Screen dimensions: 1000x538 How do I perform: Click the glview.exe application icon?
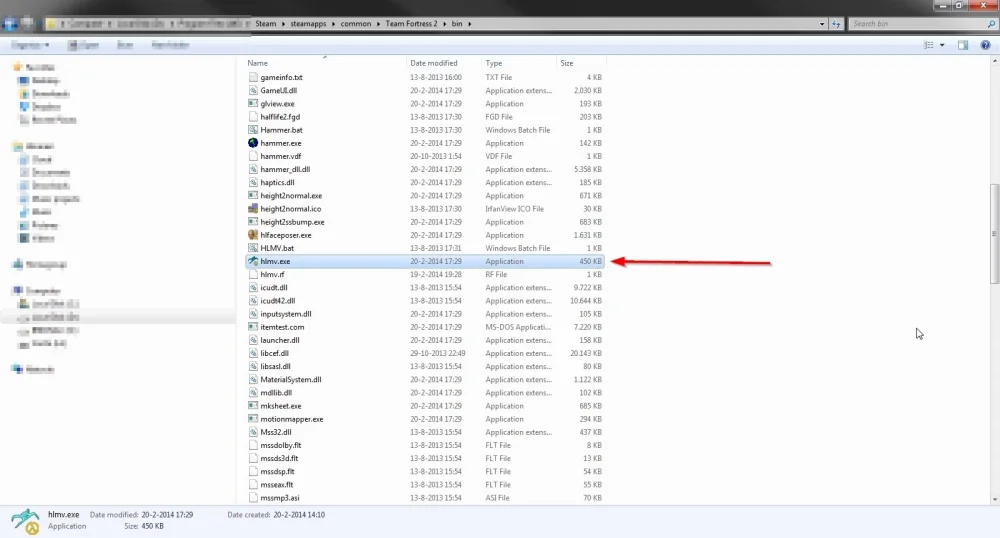(253, 103)
